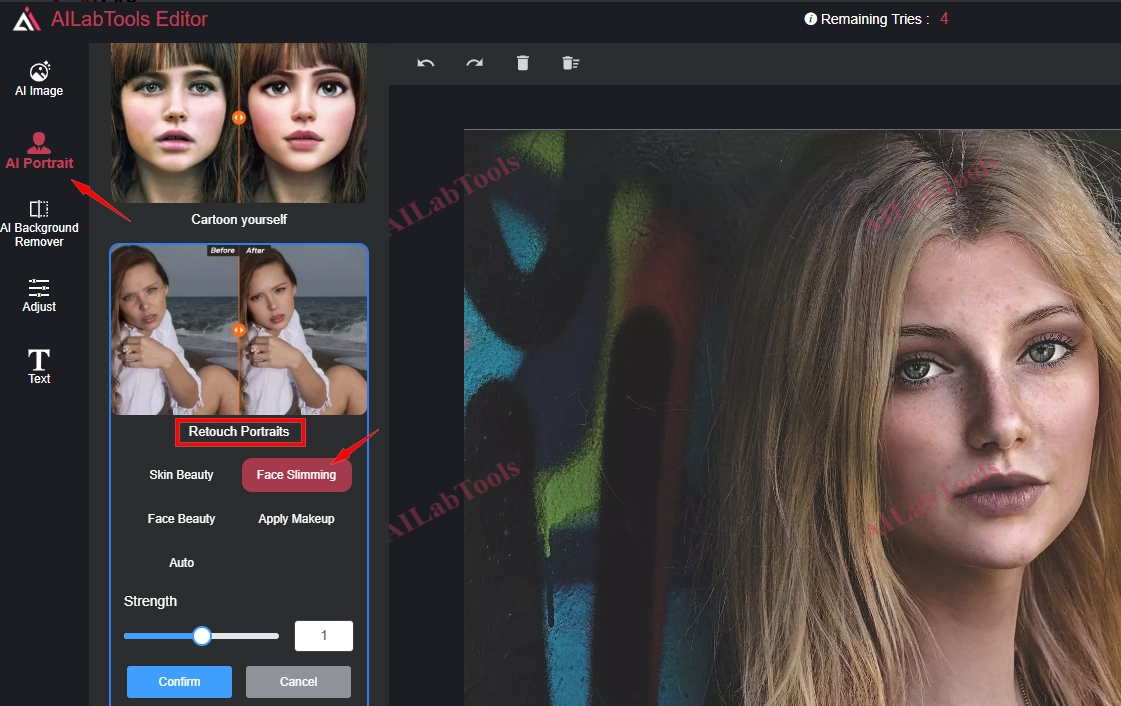Select the Auto retouch option
This screenshot has width=1121, height=706.
pos(181,563)
